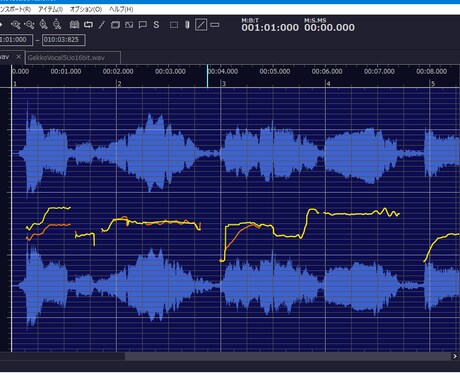
Task: Open the ヘルプ menu
Action: click(121, 9)
